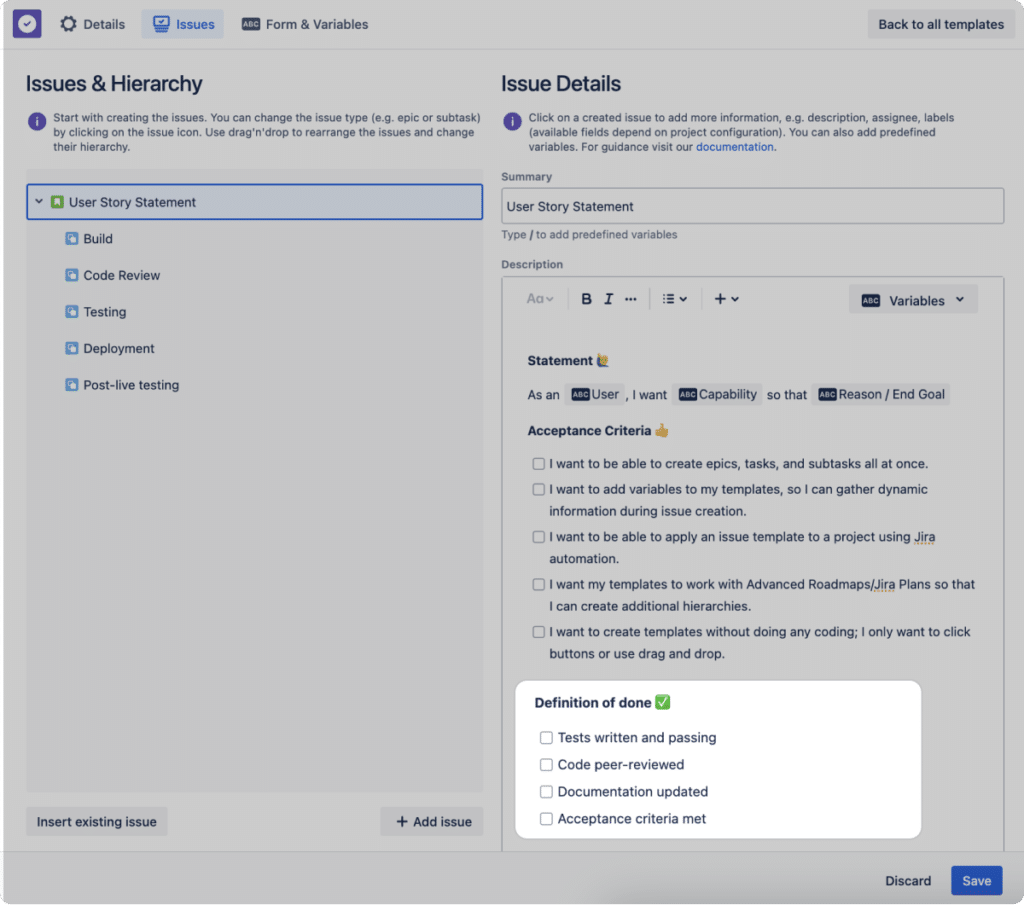Click the ABC icon beside Form & Variables

click(x=251, y=24)
